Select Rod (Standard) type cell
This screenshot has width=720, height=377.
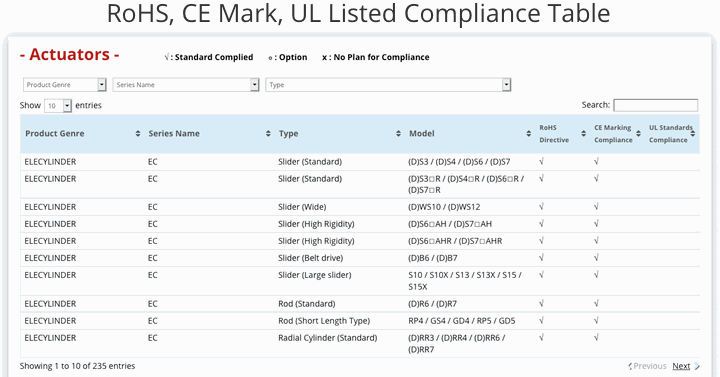(x=307, y=304)
